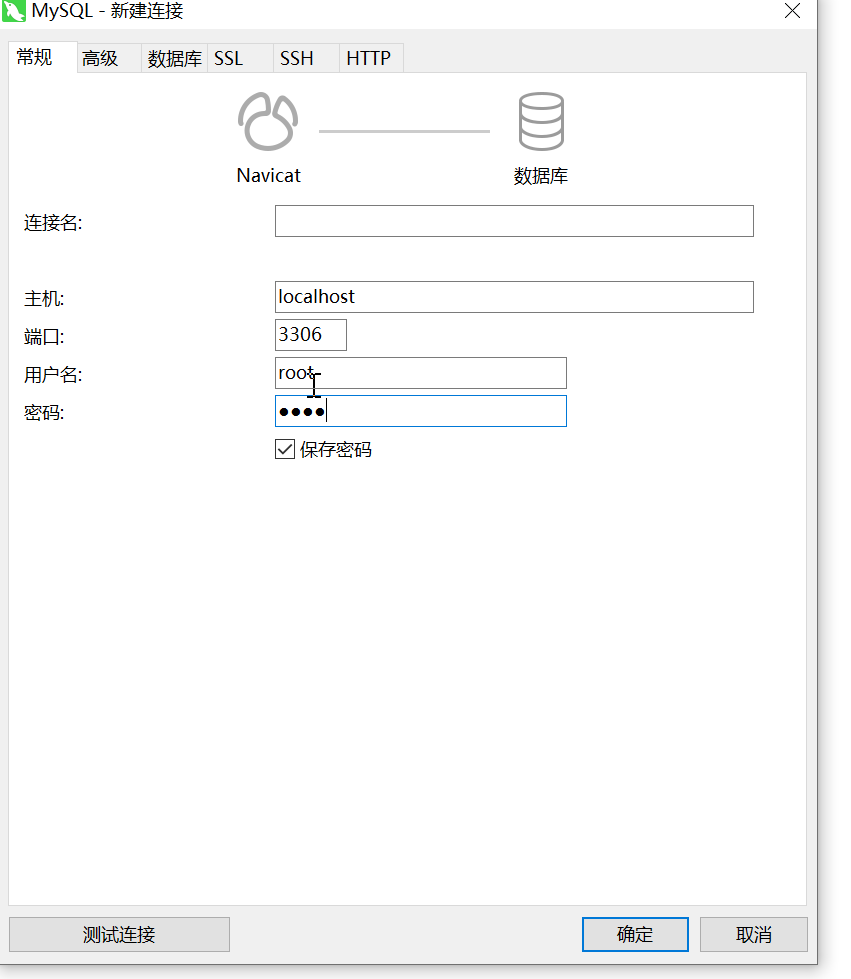Click the 端口 field showing 3306
The height and width of the screenshot is (979, 851).
coord(310,335)
